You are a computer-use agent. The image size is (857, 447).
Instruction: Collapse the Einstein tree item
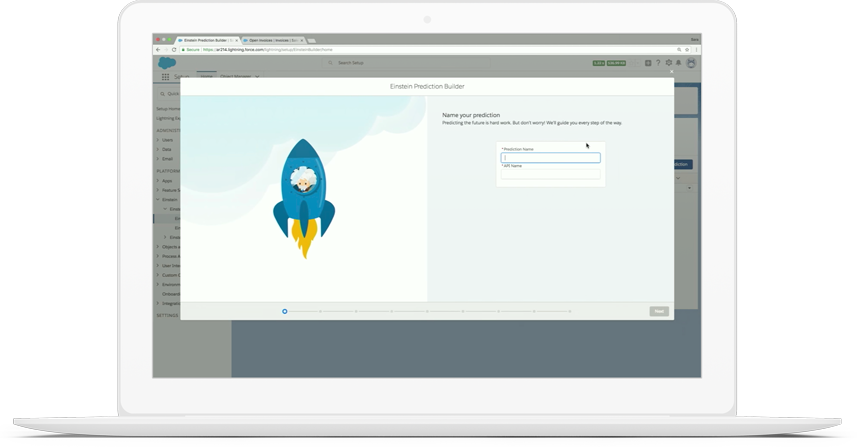pyautogui.click(x=158, y=199)
